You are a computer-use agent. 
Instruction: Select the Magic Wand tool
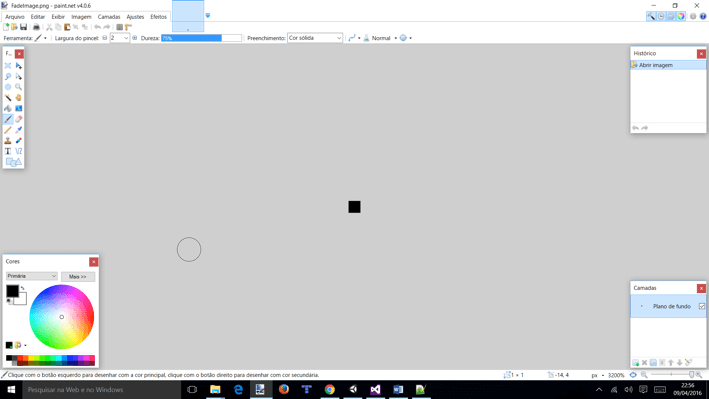[8, 98]
